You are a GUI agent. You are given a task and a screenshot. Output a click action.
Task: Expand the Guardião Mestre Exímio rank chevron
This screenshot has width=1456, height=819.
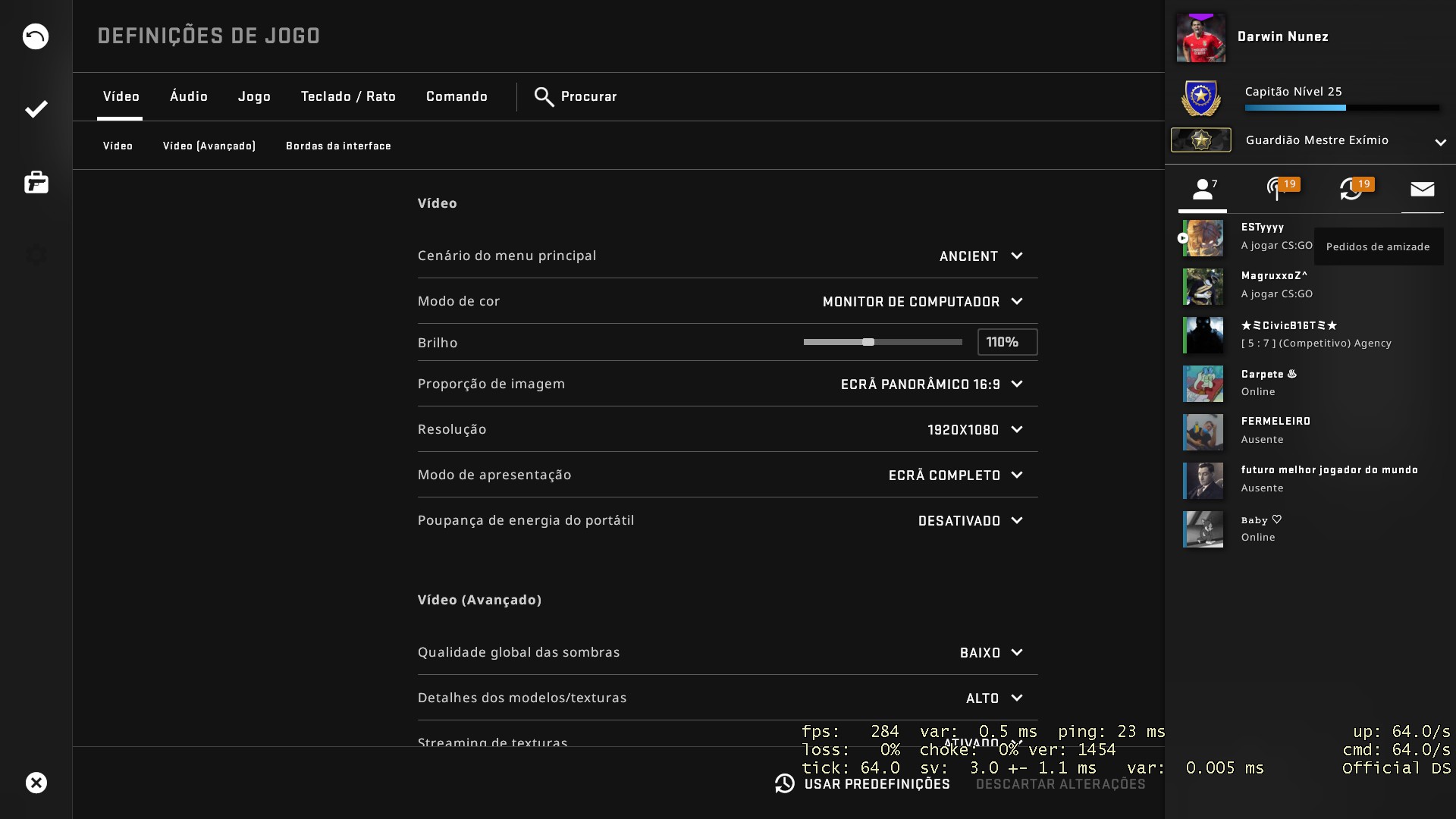point(1440,142)
